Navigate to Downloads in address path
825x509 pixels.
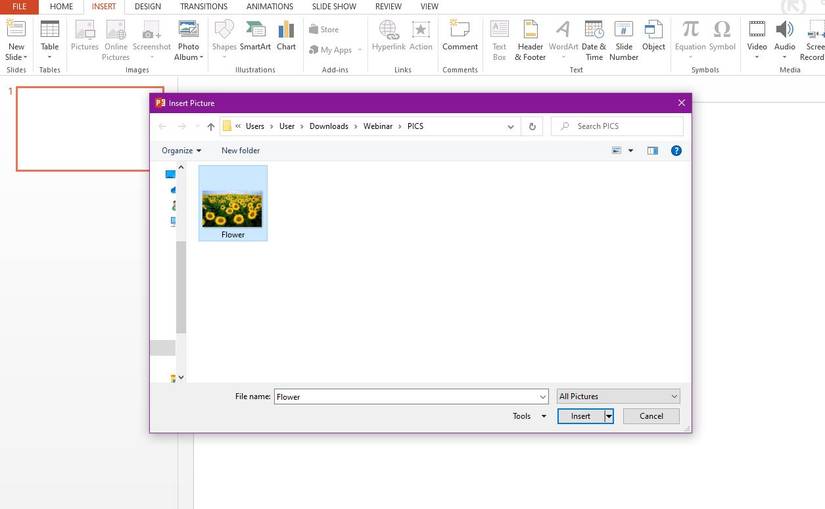click(329, 126)
